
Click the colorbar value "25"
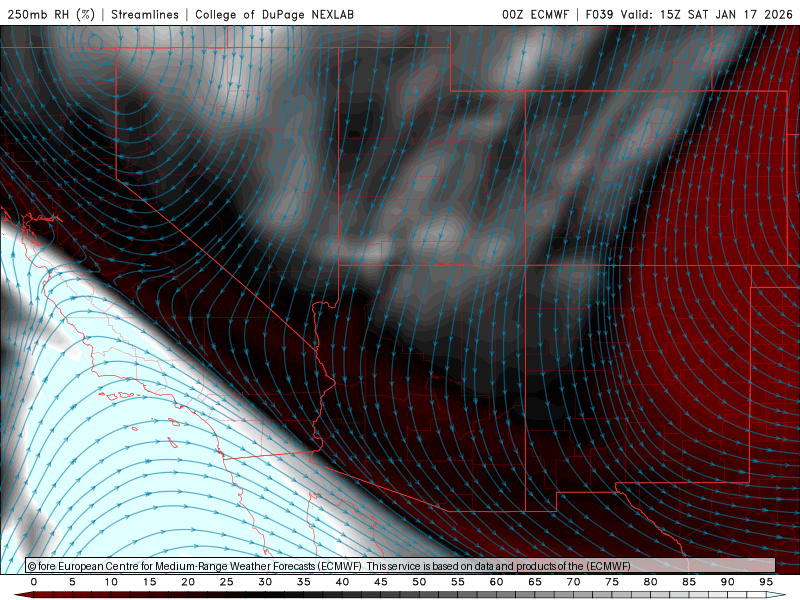[x=227, y=582]
